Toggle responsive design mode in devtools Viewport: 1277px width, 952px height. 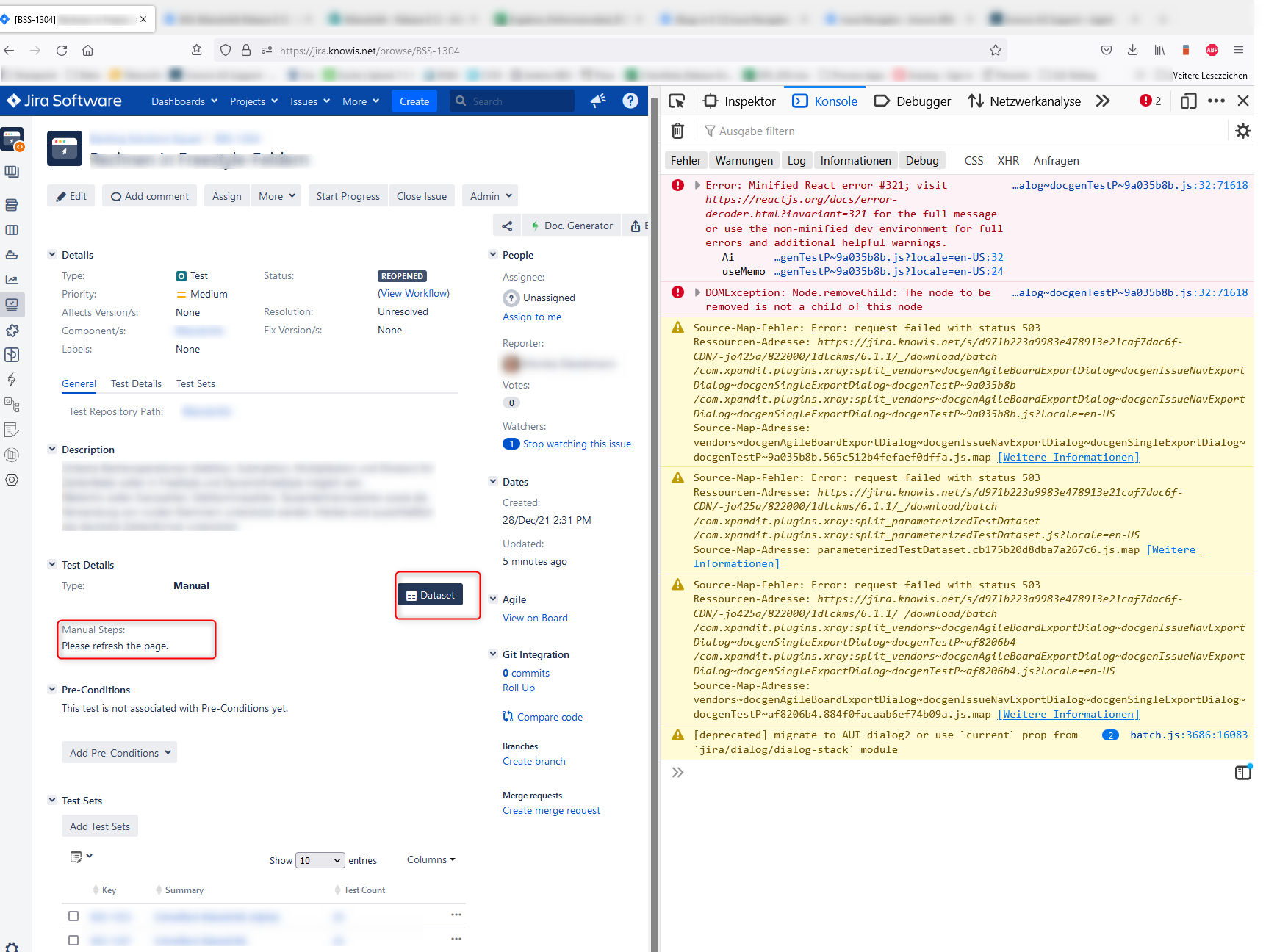[1188, 101]
